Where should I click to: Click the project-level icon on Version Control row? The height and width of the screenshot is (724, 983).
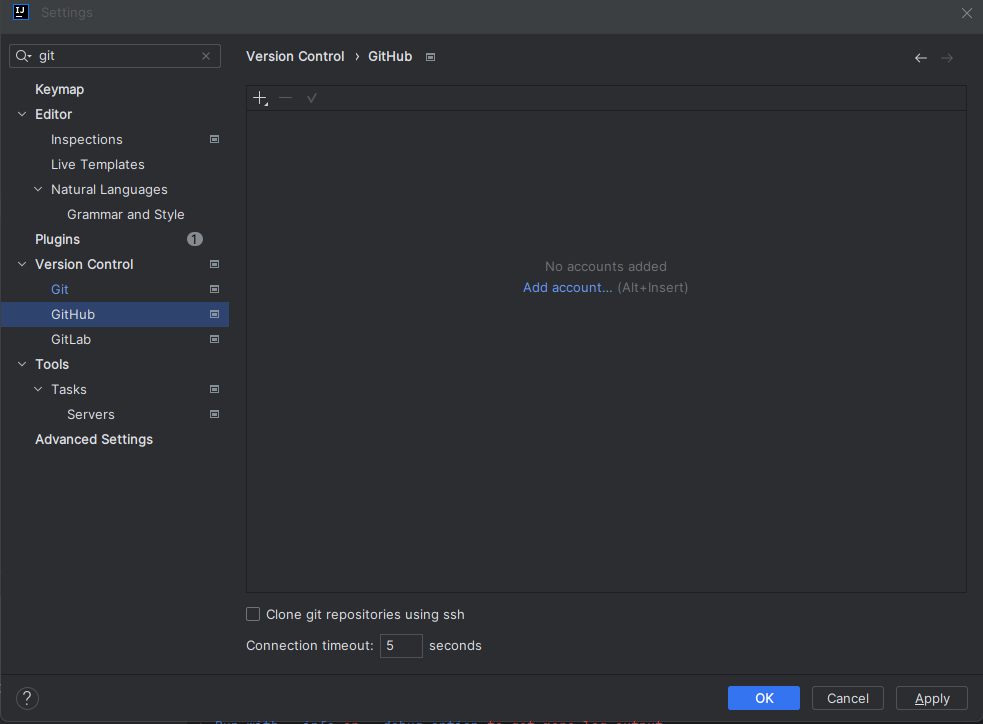pyautogui.click(x=214, y=265)
